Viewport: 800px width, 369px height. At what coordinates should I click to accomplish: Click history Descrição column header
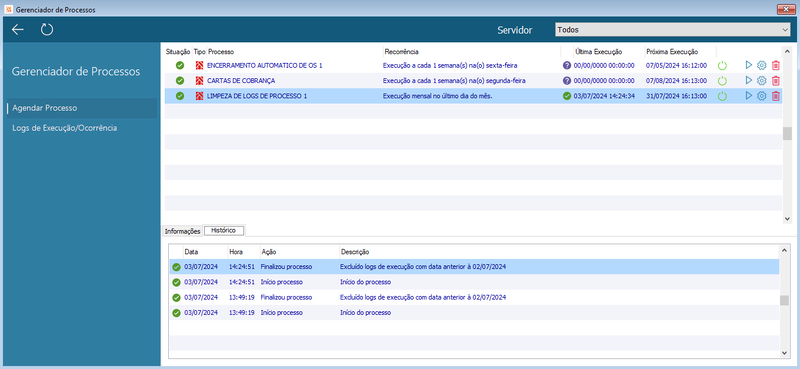point(355,252)
